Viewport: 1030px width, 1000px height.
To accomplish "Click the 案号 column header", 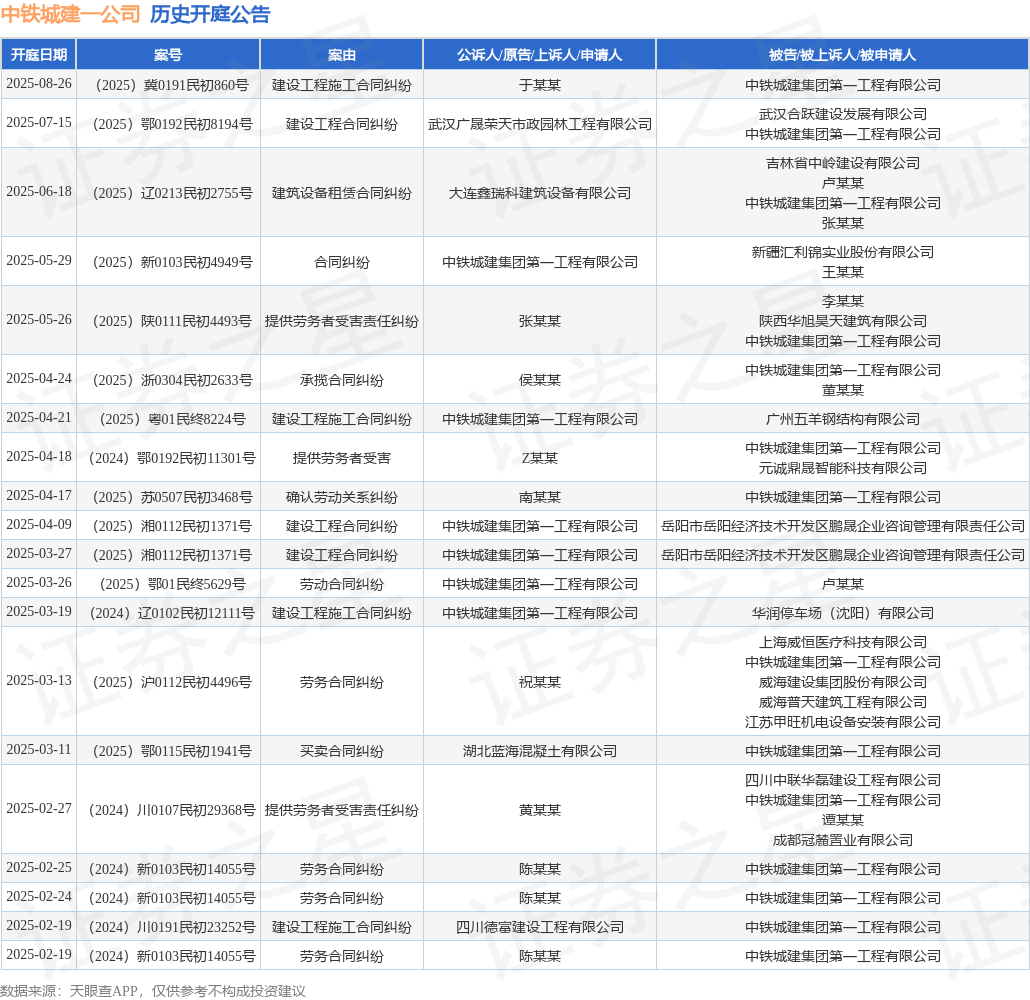I will 168,55.
